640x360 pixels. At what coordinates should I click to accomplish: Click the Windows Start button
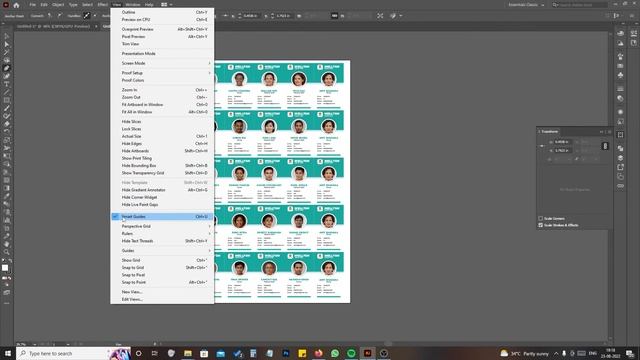(7, 353)
